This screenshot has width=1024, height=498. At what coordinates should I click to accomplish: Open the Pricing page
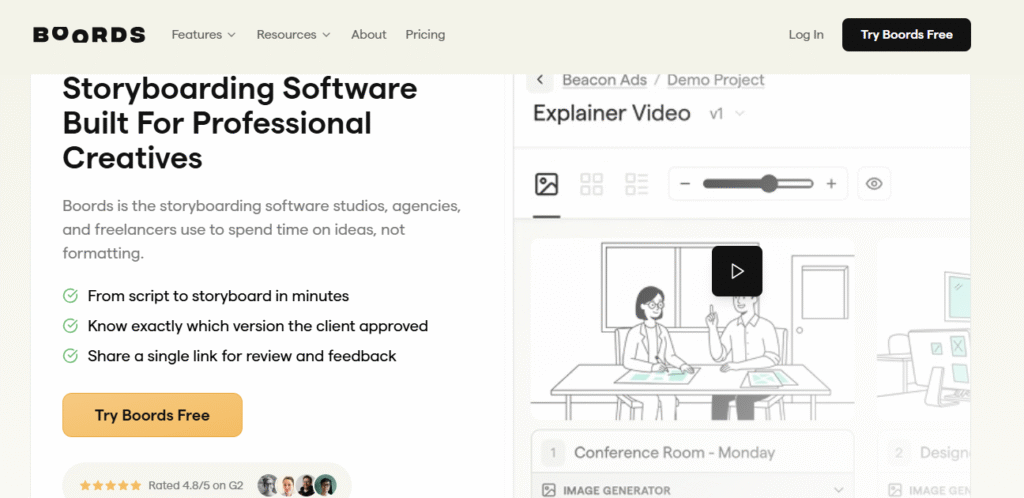(425, 35)
